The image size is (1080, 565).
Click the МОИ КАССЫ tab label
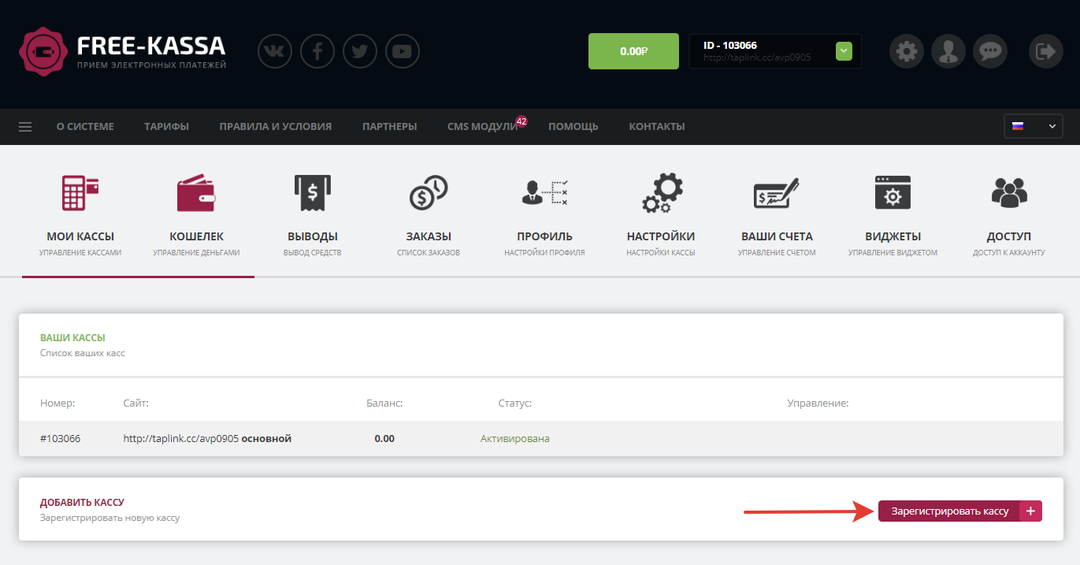point(80,236)
